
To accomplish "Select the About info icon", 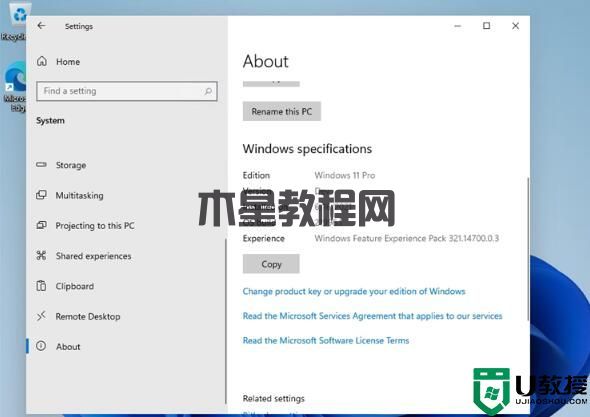I will [x=41, y=346].
